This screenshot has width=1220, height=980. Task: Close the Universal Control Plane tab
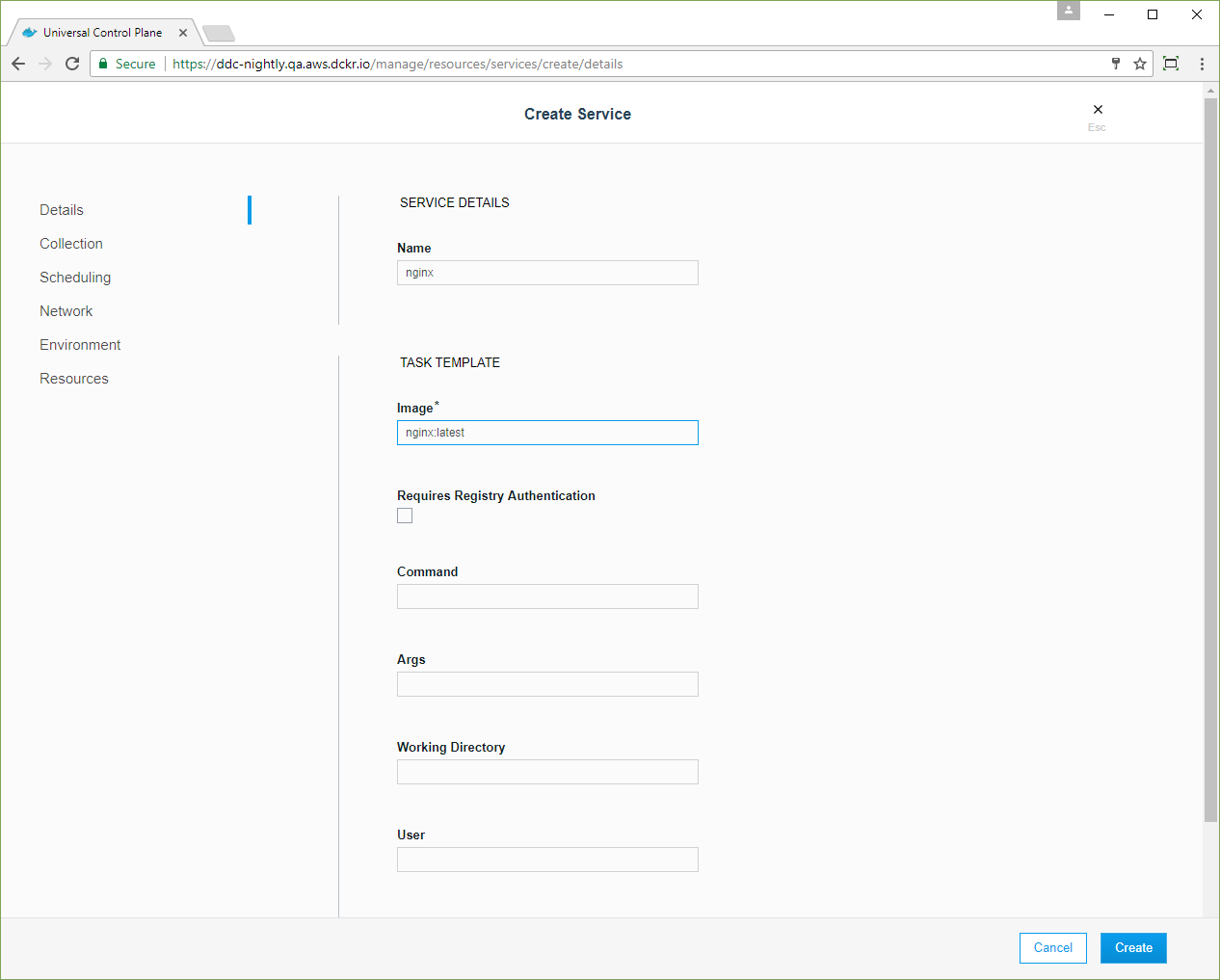click(183, 33)
